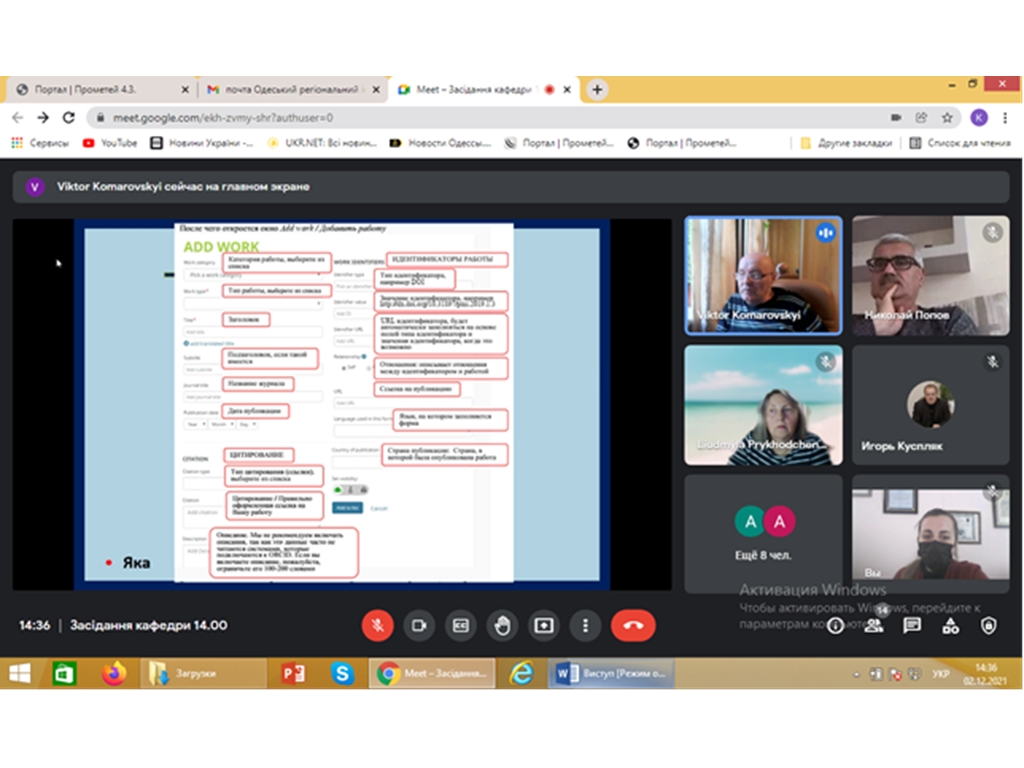Switch to Word 'Виступ' document in taskbar
1024x768 pixels.
pos(611,673)
